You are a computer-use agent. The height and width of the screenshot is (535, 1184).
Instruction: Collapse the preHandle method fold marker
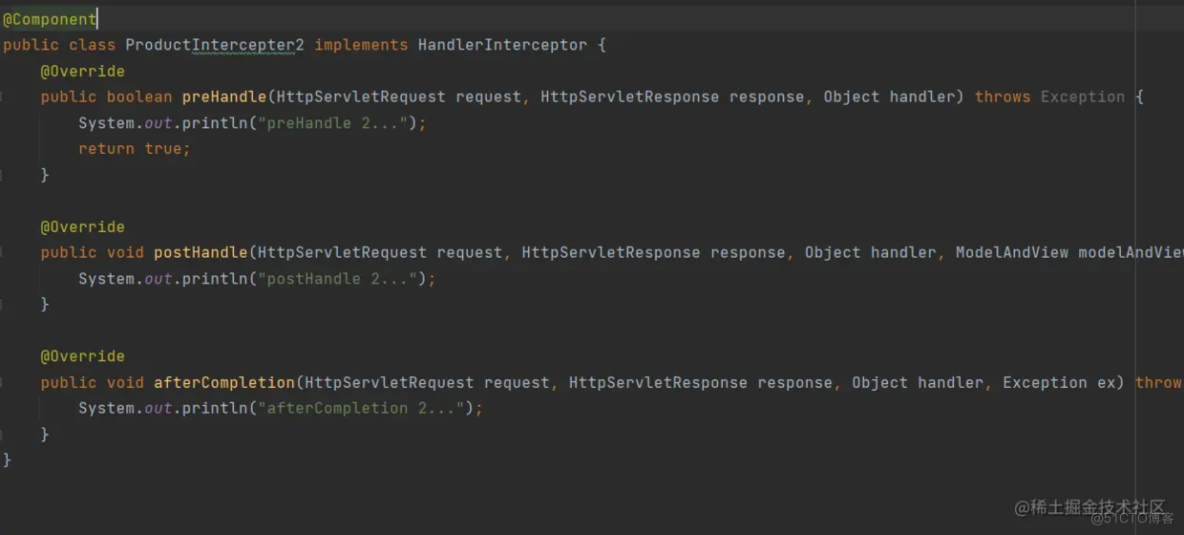[3, 97]
